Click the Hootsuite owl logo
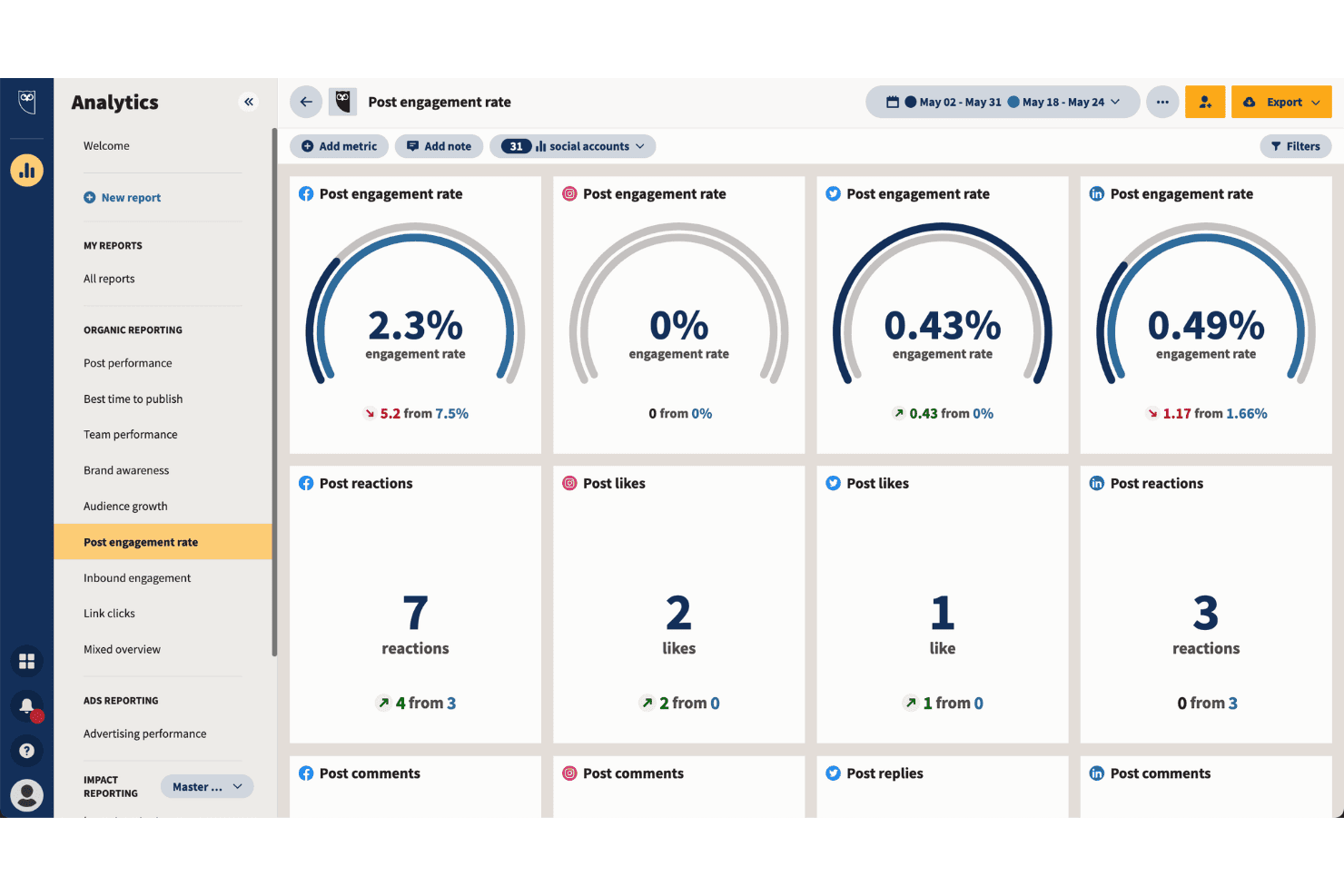 [27, 102]
